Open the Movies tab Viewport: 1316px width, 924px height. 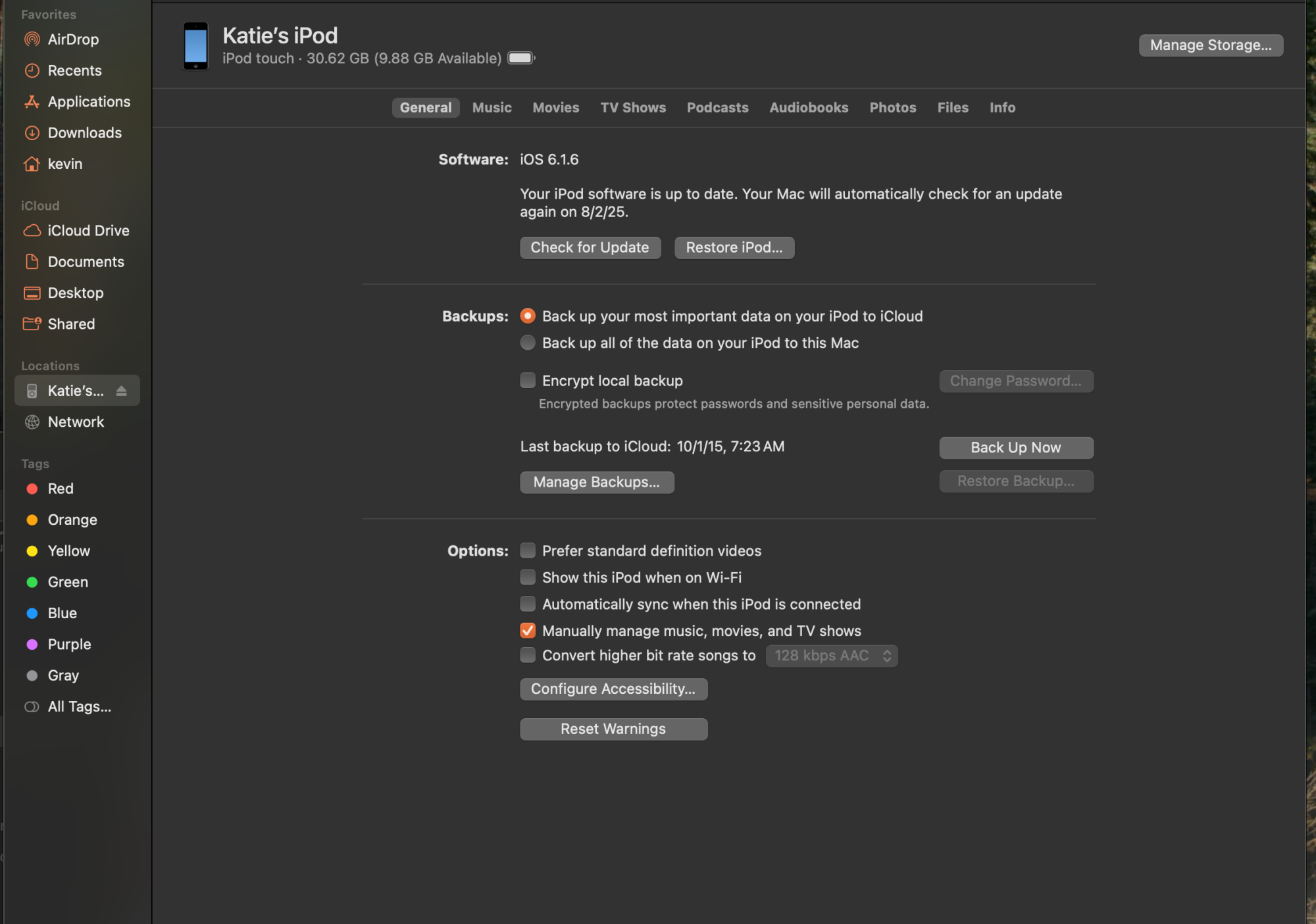coord(556,107)
